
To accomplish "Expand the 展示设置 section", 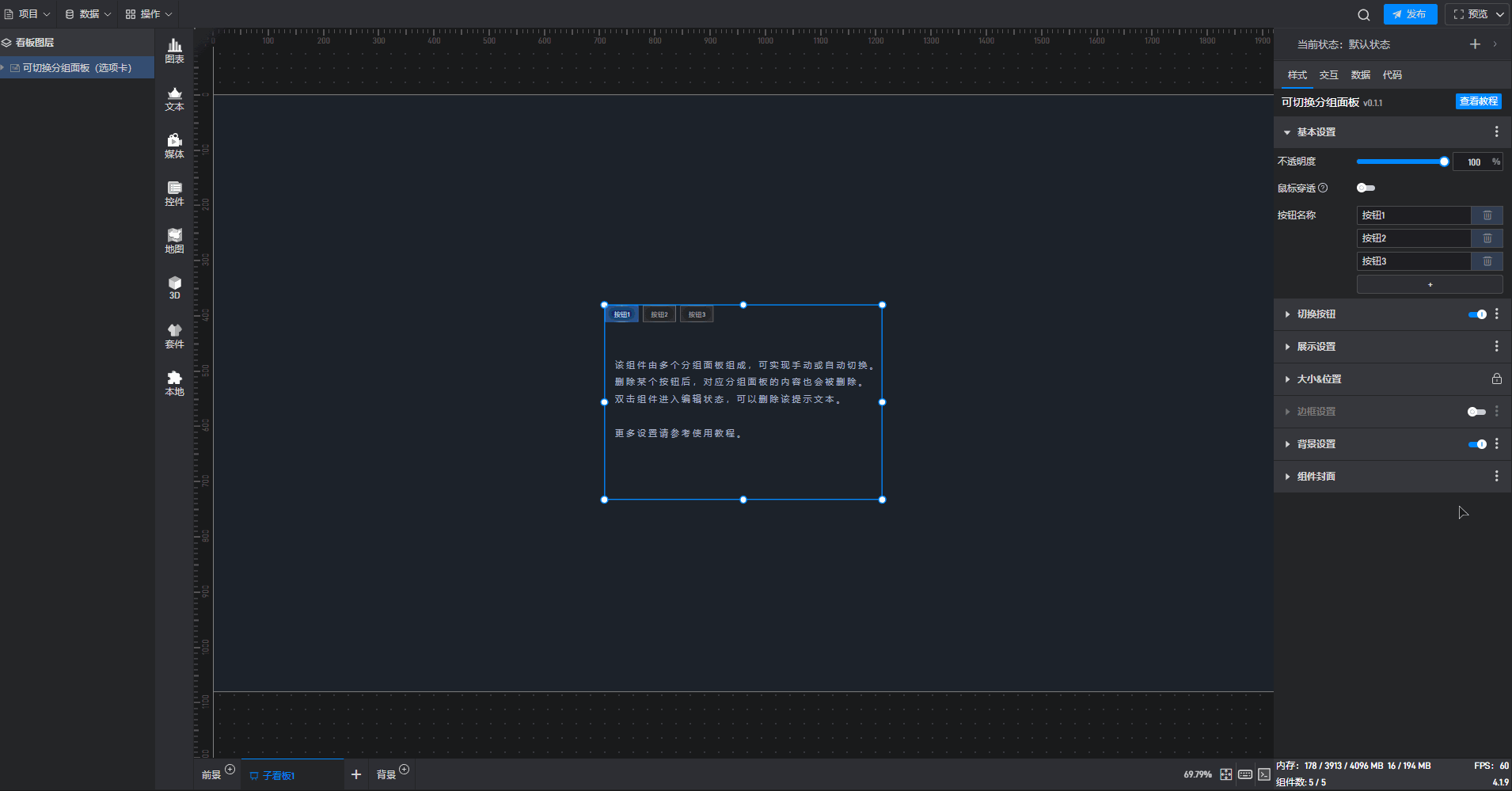I will pyautogui.click(x=1316, y=347).
